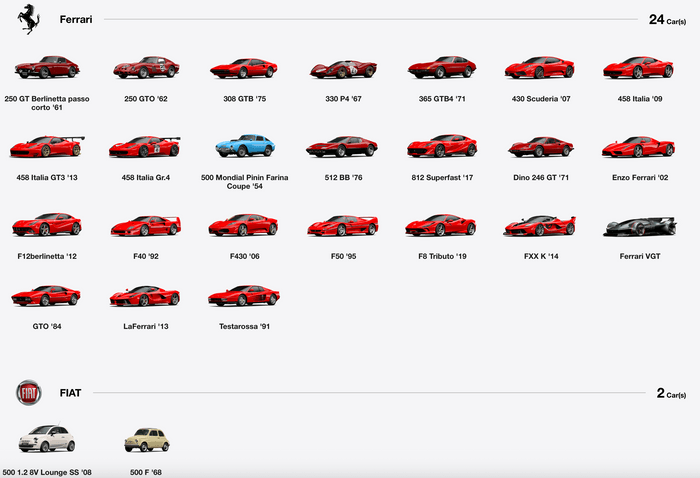700x478 pixels.
Task: Click the 'FXX K '14' label
Action: [x=541, y=256]
